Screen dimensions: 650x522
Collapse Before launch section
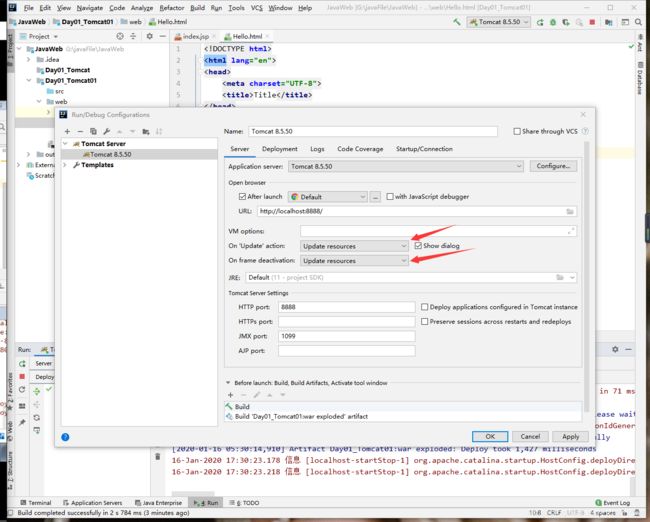tap(228, 383)
